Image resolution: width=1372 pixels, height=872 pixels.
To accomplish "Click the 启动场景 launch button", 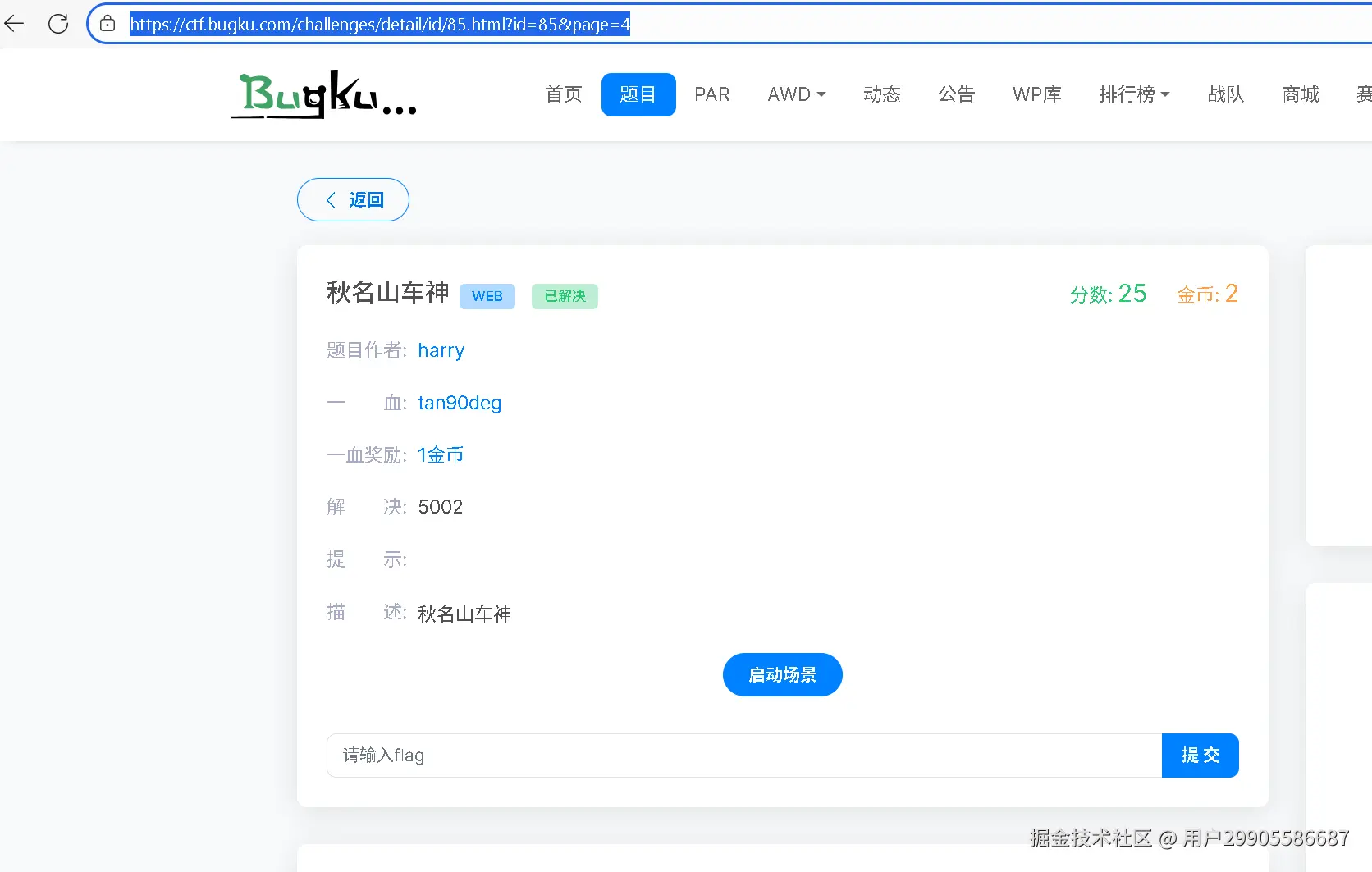I will pyautogui.click(x=783, y=674).
